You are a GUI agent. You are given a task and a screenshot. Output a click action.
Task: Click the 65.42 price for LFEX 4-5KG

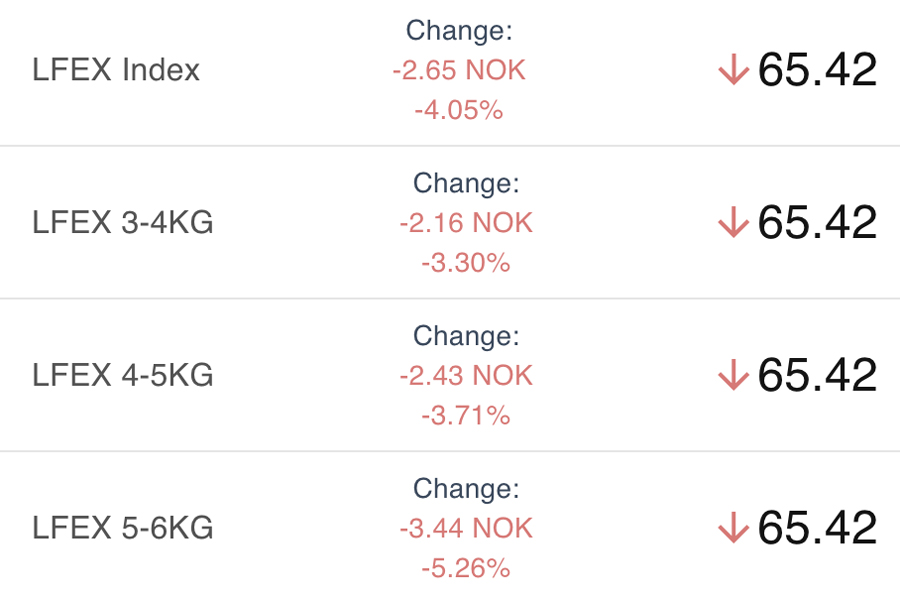tap(817, 376)
